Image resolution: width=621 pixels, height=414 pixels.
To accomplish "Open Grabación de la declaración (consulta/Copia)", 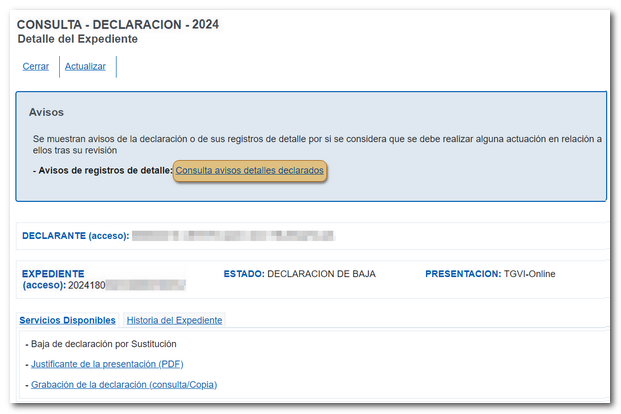I will tap(123, 384).
